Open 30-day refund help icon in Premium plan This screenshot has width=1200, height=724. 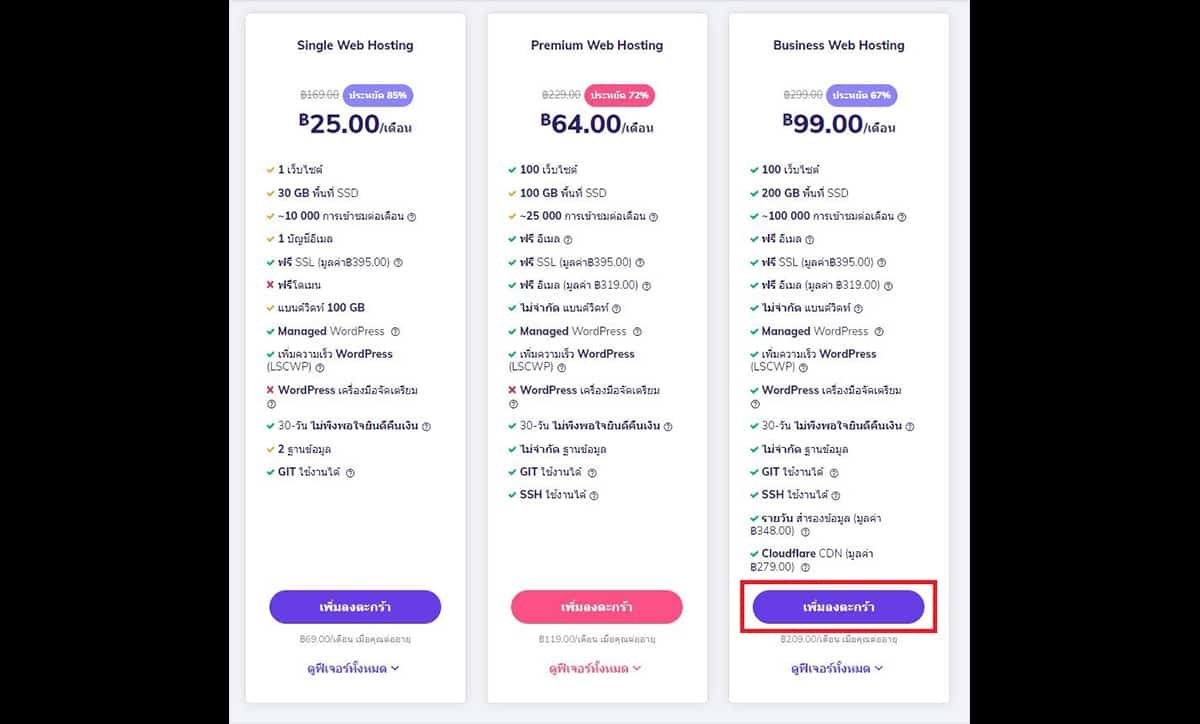[668, 426]
